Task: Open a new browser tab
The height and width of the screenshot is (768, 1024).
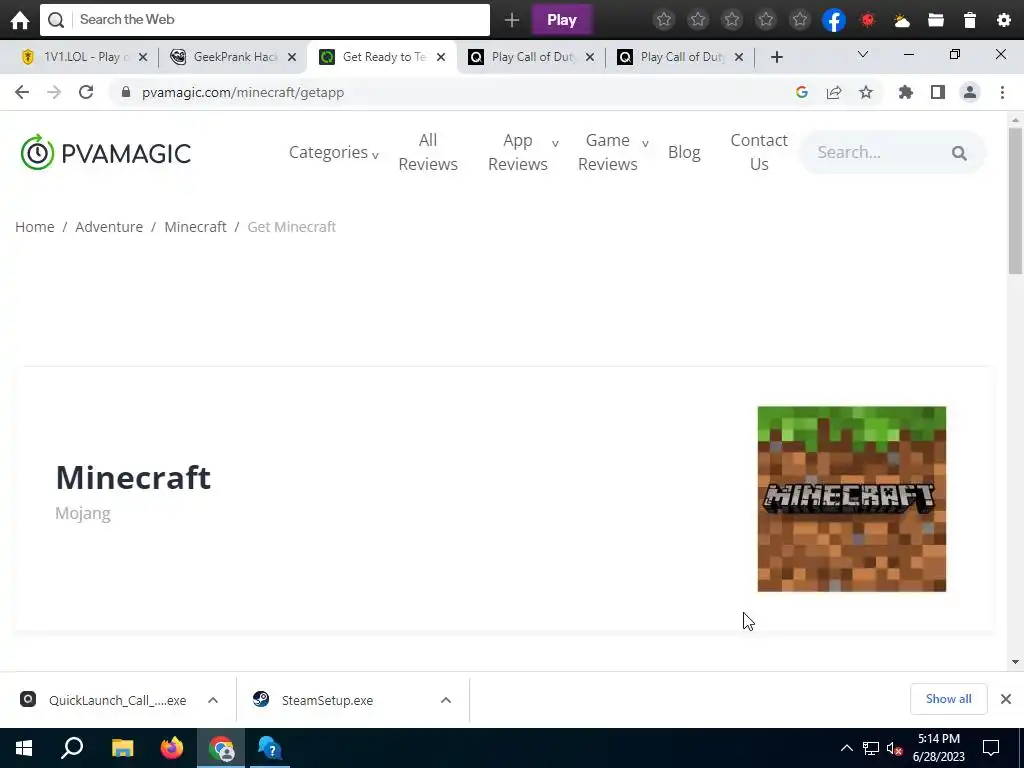Action: click(x=776, y=57)
